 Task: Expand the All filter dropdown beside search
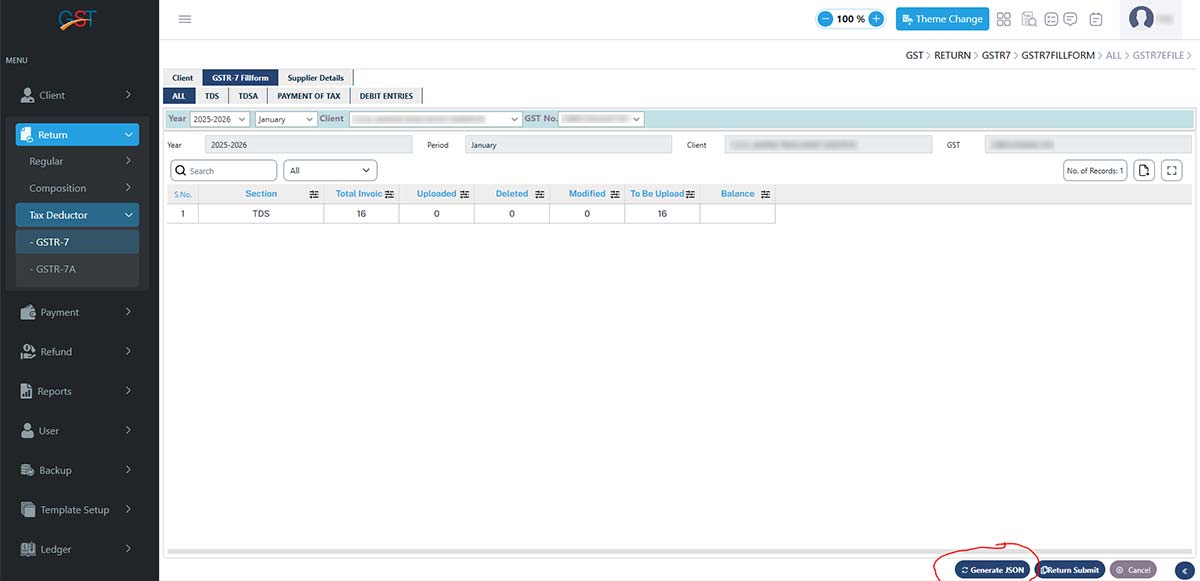coord(330,171)
